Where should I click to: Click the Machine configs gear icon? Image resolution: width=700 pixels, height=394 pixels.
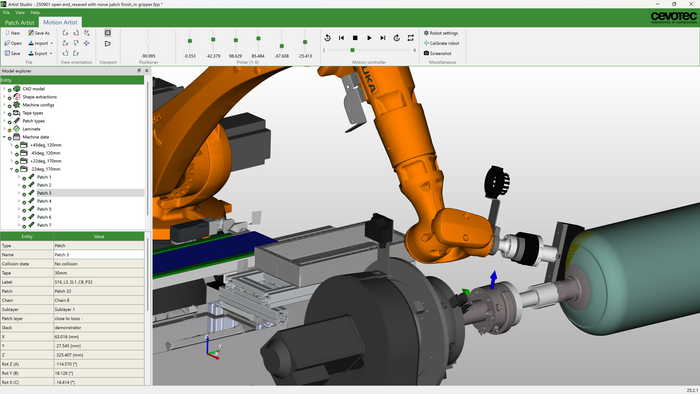17,105
